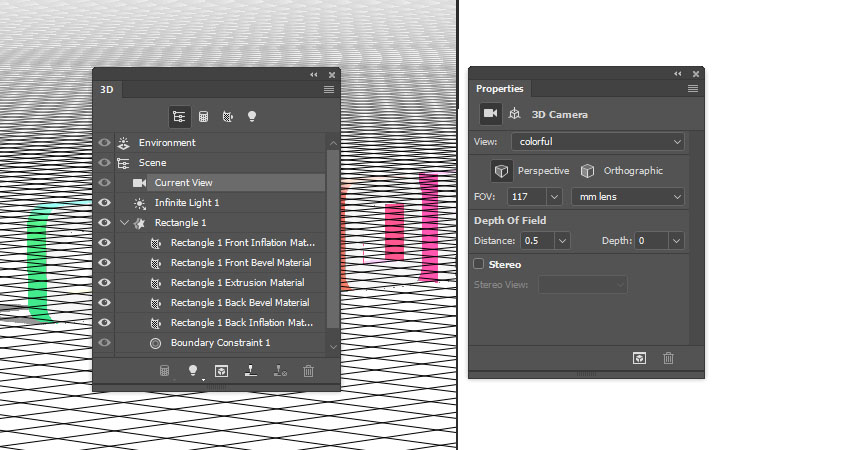This screenshot has width=850, height=450.
Task: Open the Depth value dropdown arrow
Action: click(676, 241)
